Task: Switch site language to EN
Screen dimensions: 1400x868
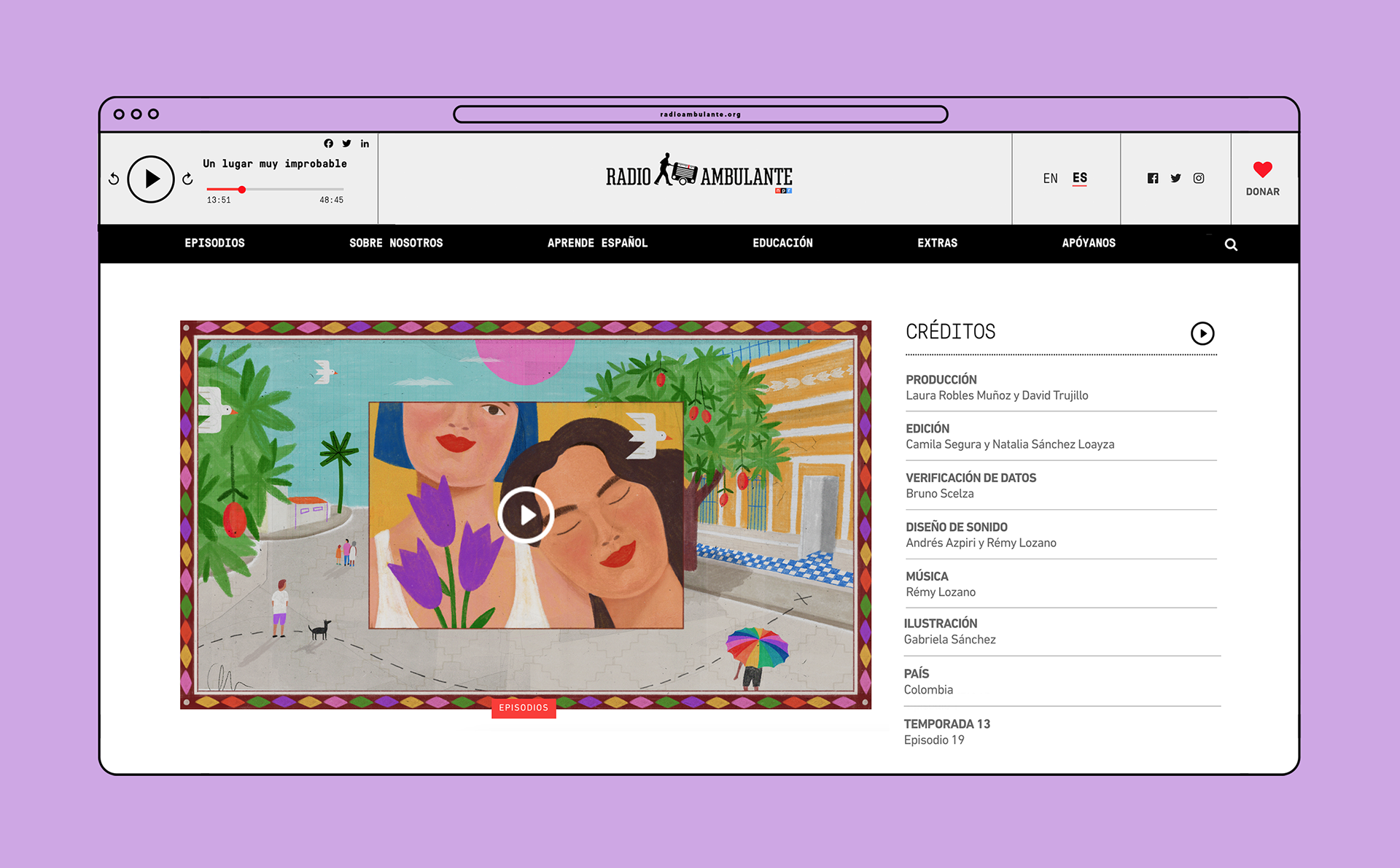Action: click(1050, 178)
